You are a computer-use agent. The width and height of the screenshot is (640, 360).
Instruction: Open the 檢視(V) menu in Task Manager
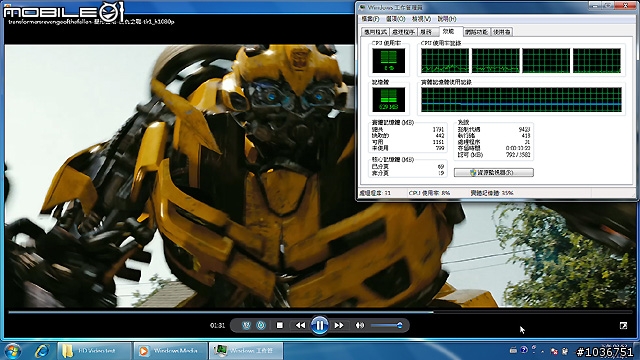pyautogui.click(x=421, y=19)
